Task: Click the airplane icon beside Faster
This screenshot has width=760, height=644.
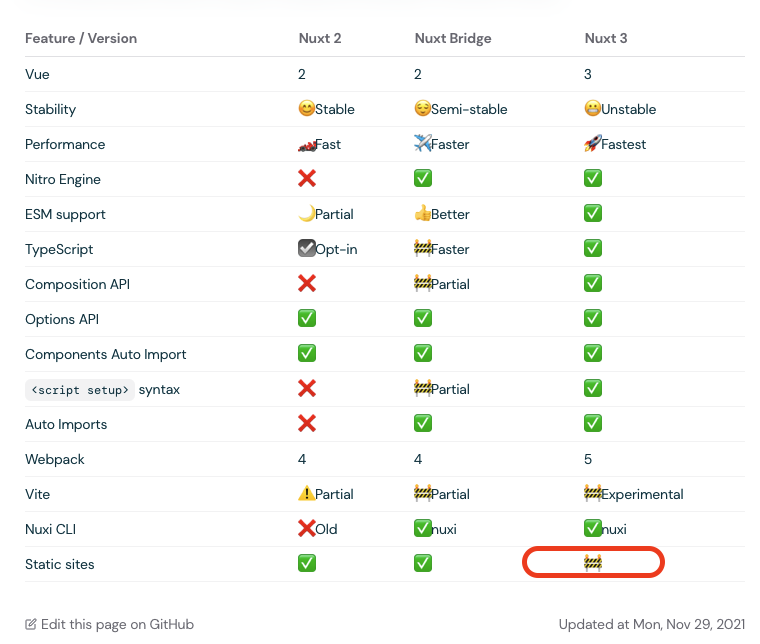Action: point(423,144)
